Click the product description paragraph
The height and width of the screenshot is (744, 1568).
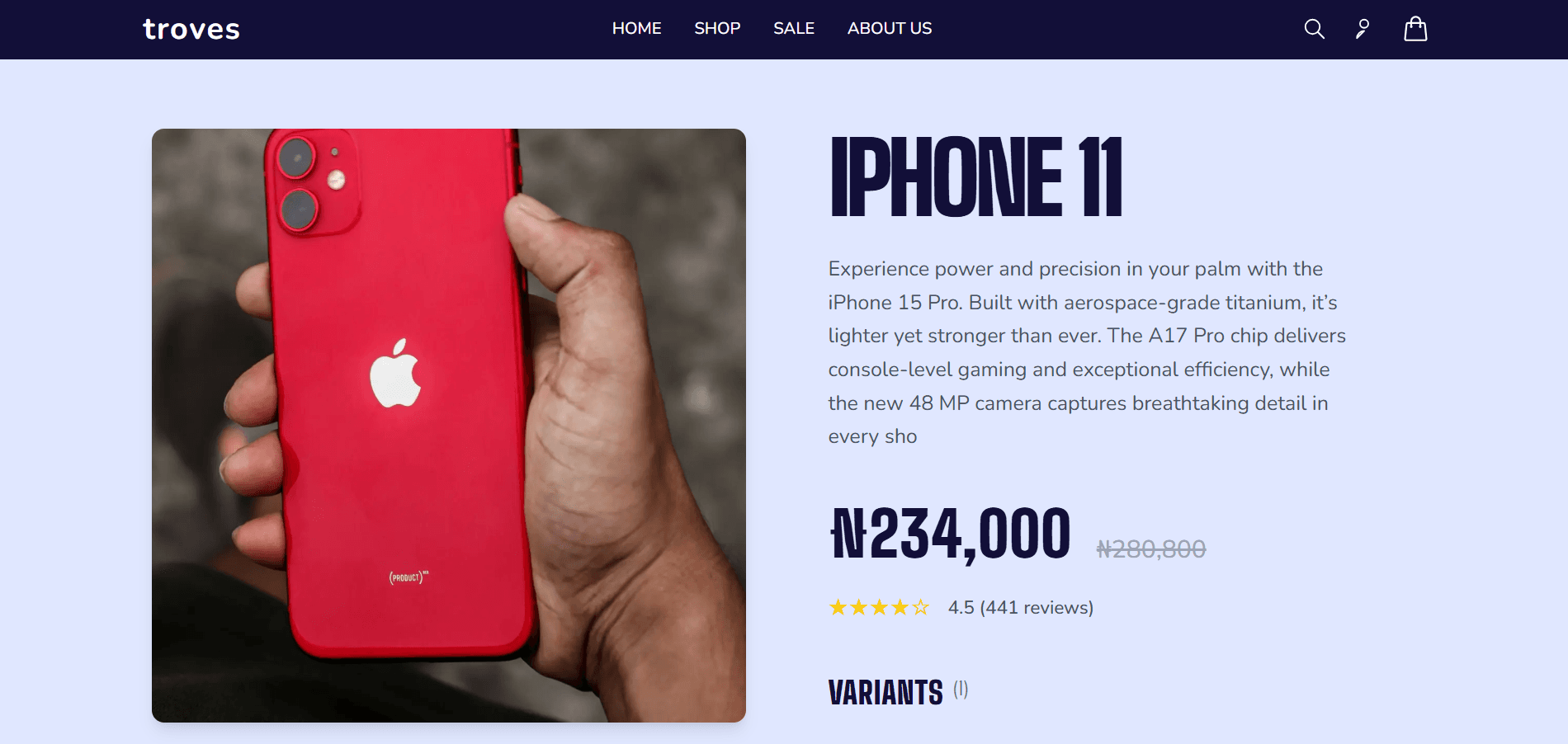1087,353
